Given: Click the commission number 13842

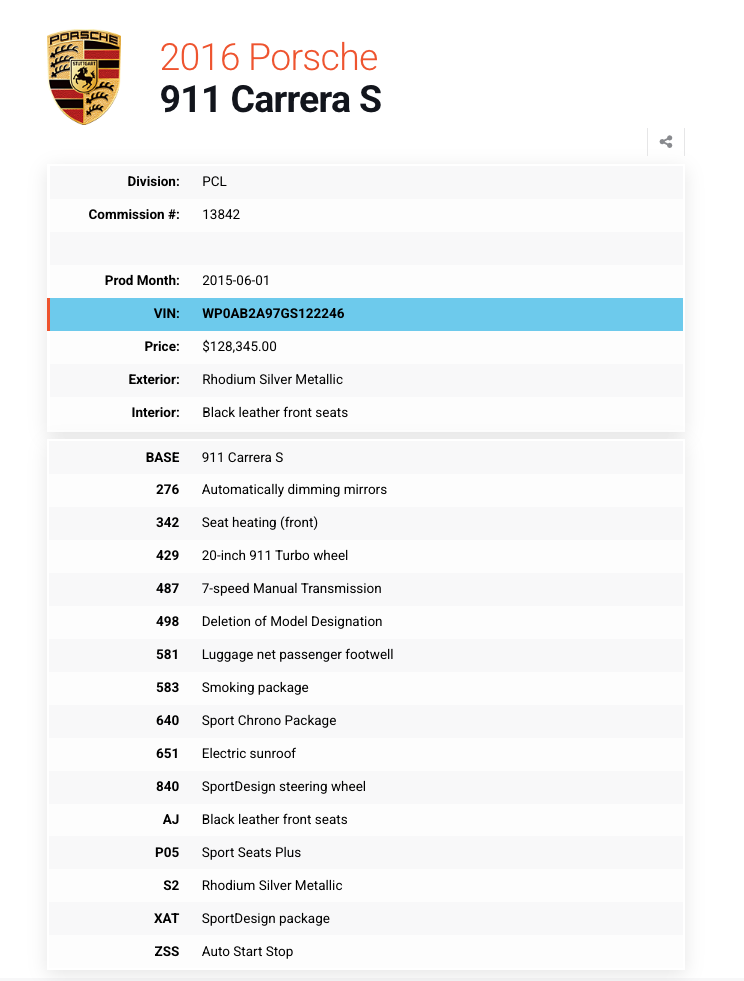Looking at the screenshot, I should click(x=221, y=214).
